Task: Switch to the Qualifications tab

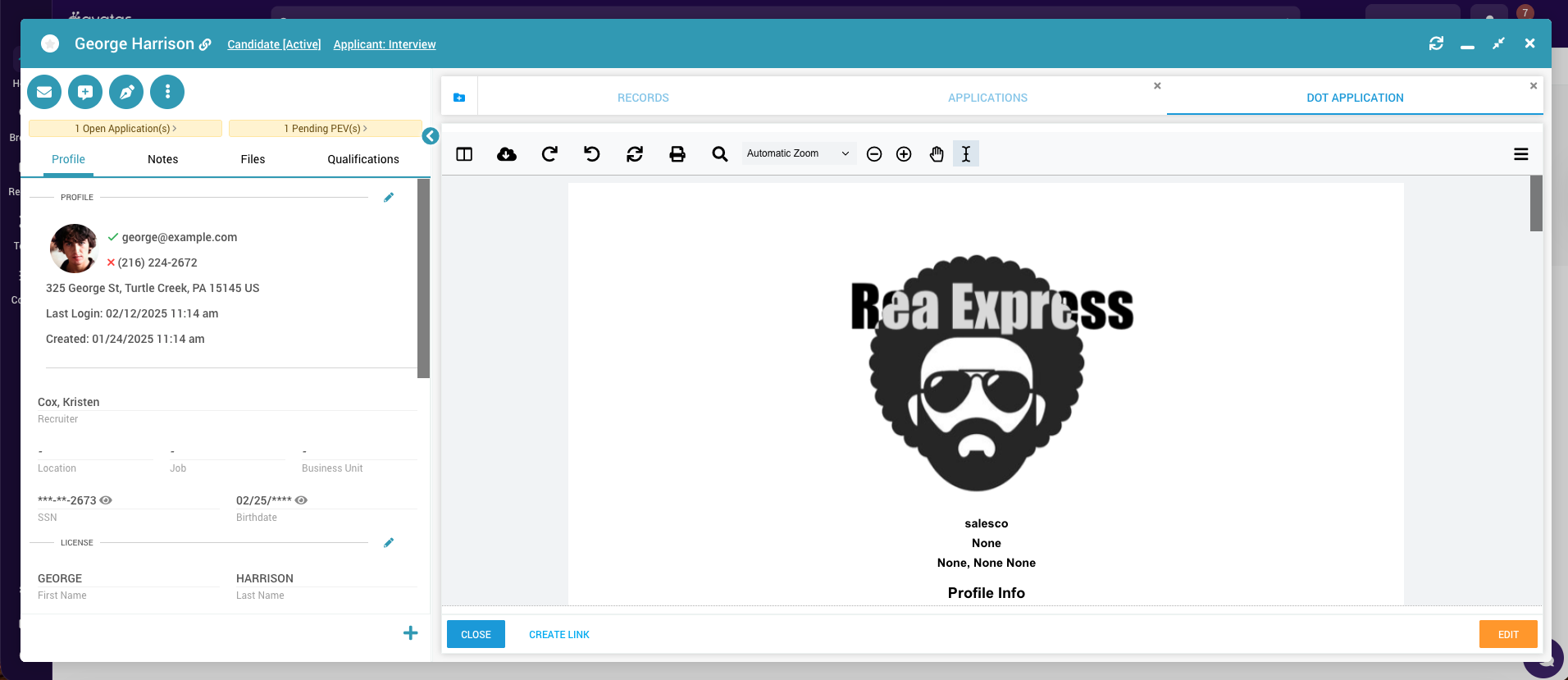Action: [x=363, y=159]
